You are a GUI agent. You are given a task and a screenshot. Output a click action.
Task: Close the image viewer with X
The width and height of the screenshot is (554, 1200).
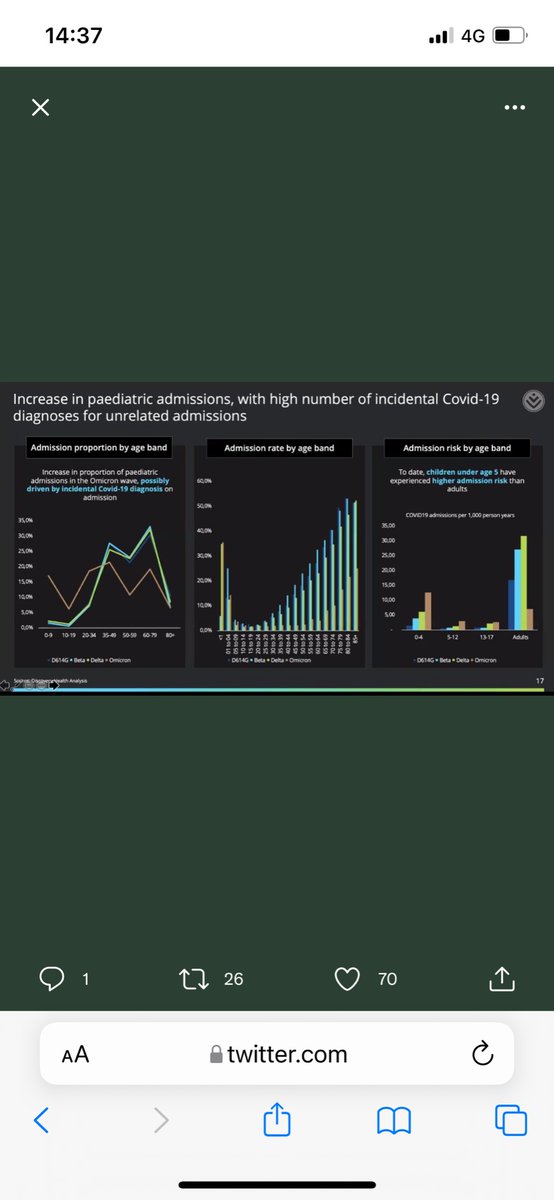click(x=40, y=107)
